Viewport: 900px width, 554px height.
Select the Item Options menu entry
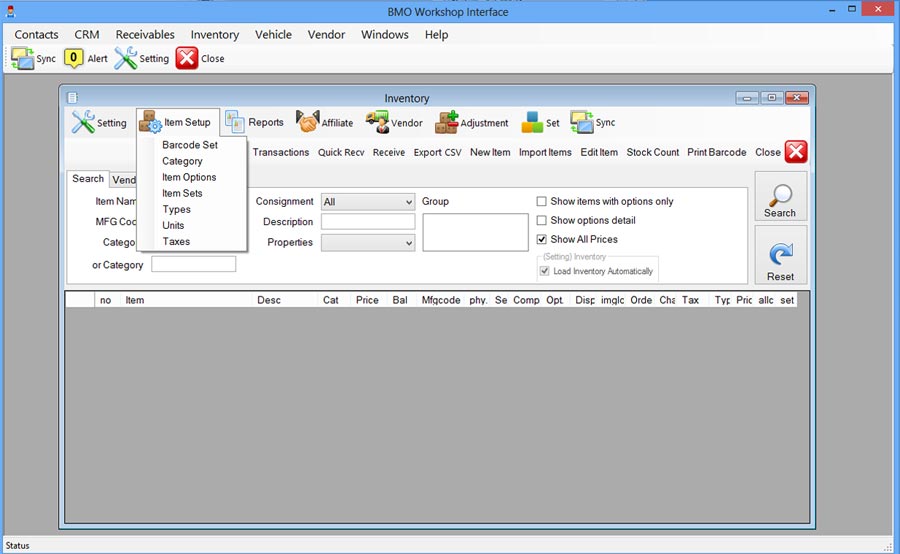tap(189, 177)
